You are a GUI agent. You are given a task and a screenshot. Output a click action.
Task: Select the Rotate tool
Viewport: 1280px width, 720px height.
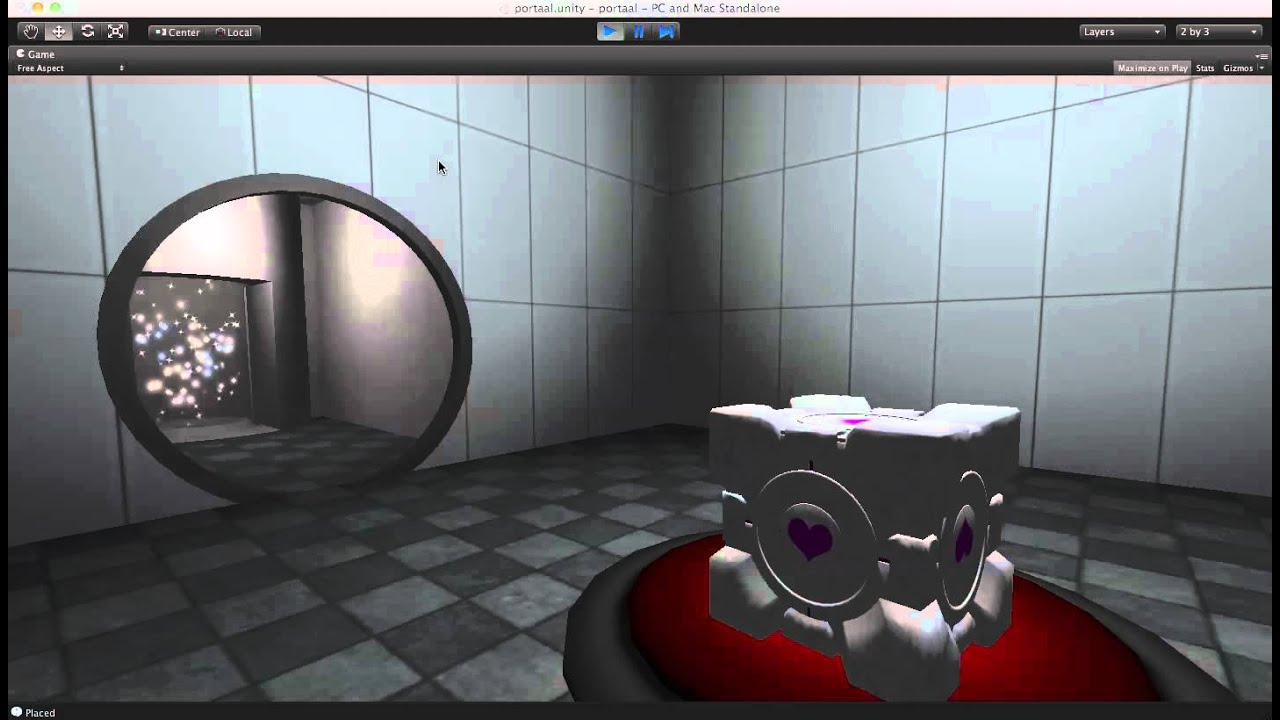coord(88,31)
